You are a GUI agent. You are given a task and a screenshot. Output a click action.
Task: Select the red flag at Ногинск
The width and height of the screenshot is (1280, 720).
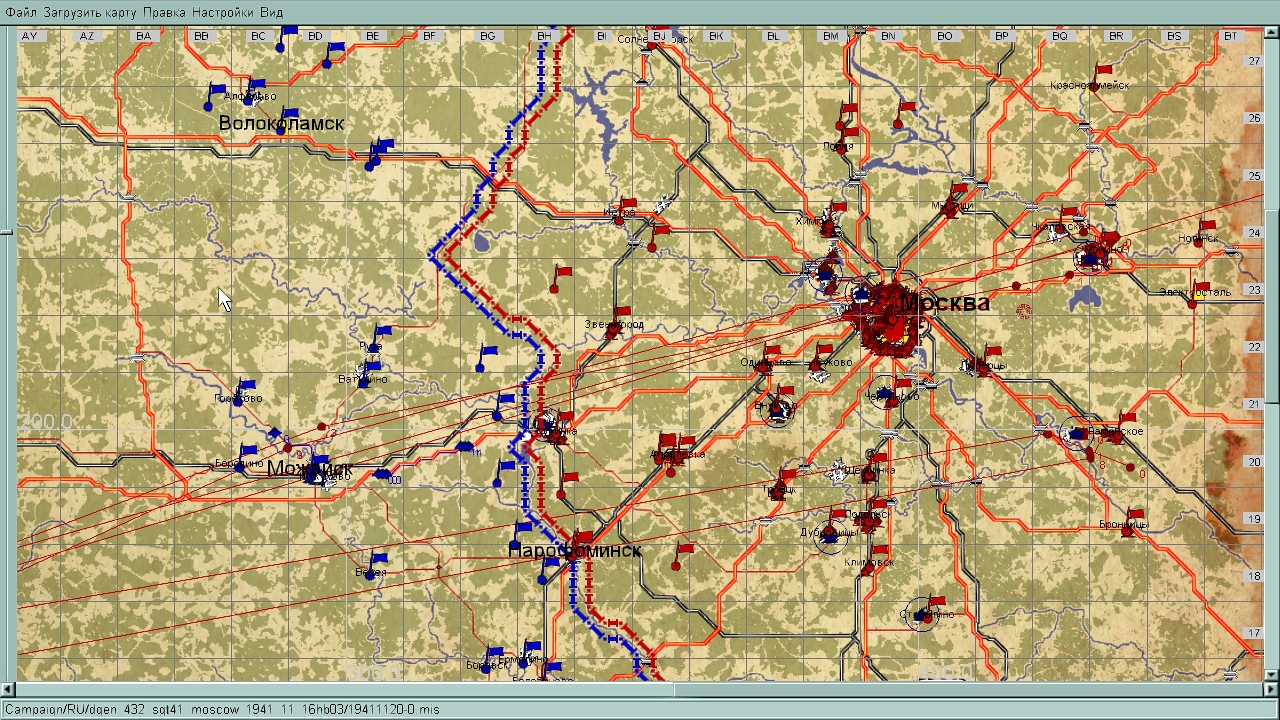pos(1204,231)
